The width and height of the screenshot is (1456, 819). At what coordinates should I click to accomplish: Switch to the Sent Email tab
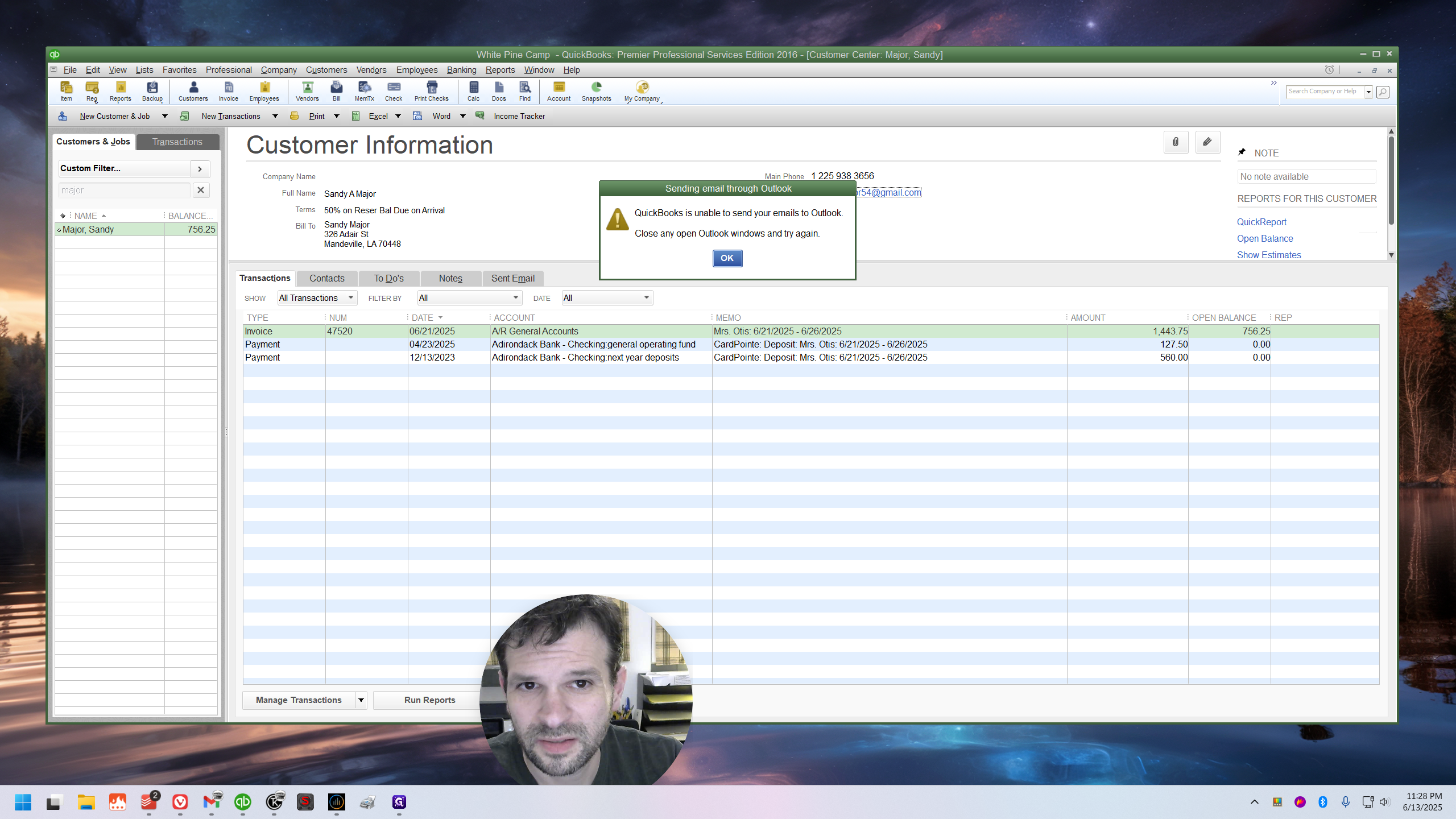(x=513, y=278)
